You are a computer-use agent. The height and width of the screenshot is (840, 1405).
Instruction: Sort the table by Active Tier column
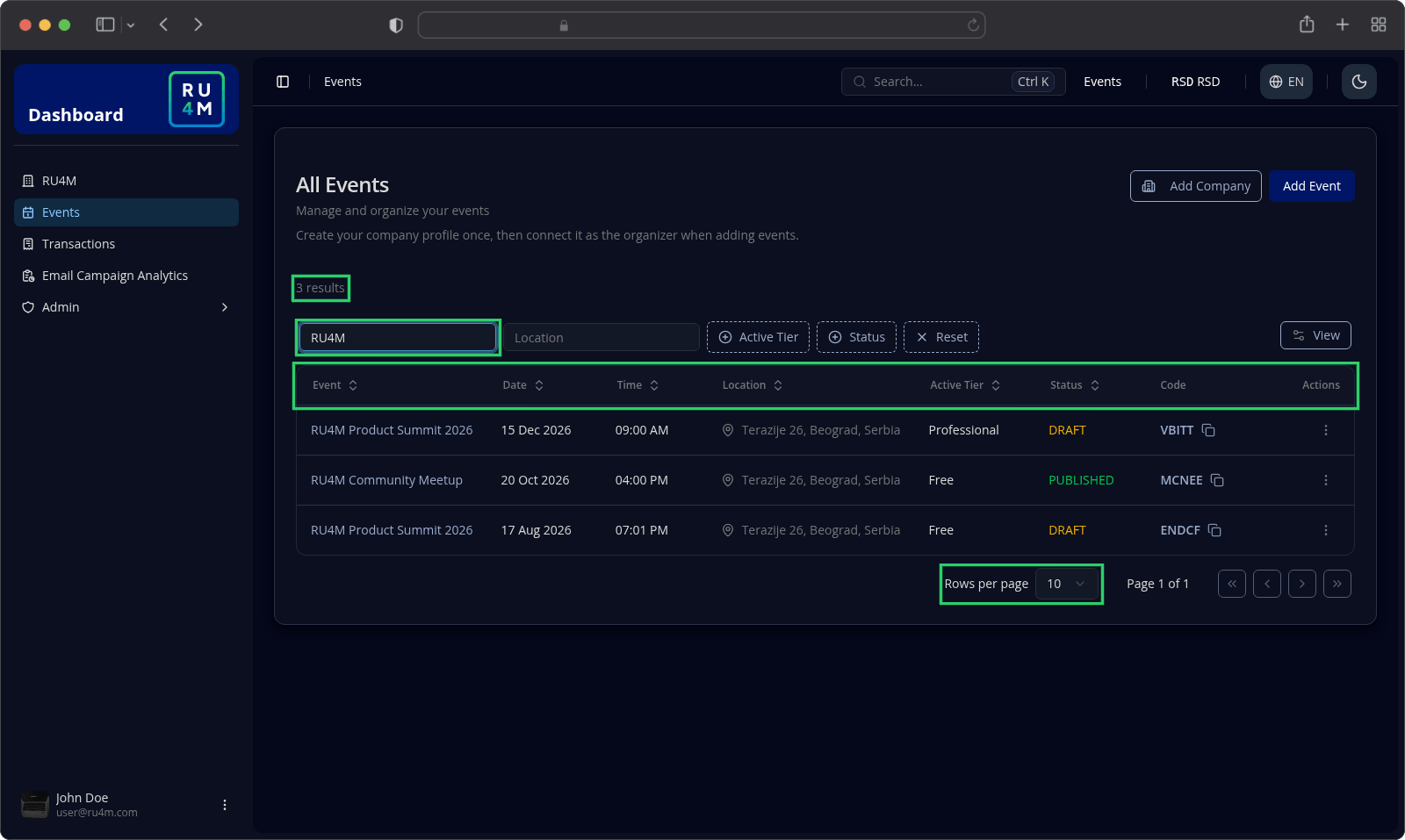pyautogui.click(x=965, y=385)
